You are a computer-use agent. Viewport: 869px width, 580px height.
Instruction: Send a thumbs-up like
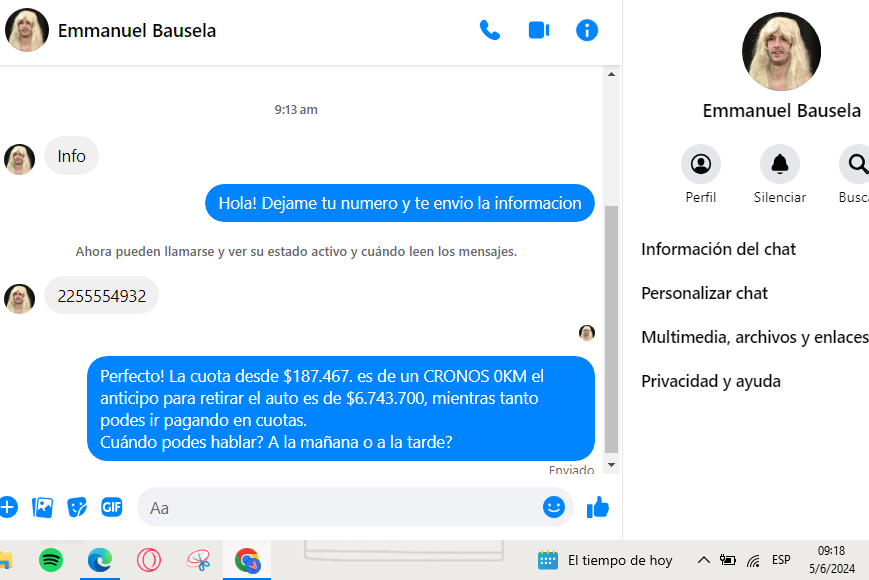coord(598,507)
